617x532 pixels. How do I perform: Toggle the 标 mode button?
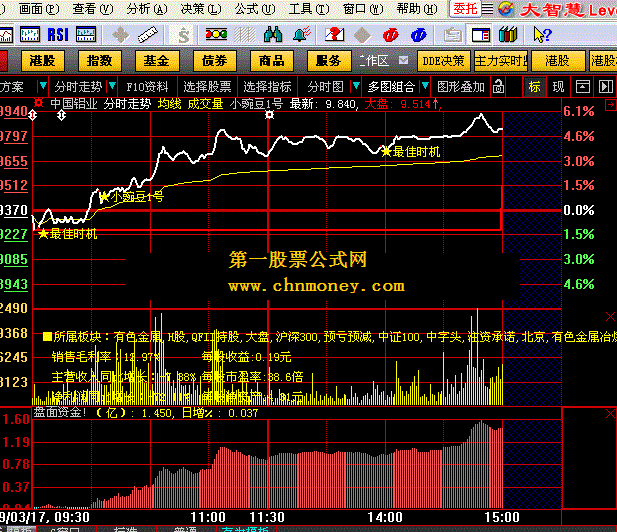[534, 87]
